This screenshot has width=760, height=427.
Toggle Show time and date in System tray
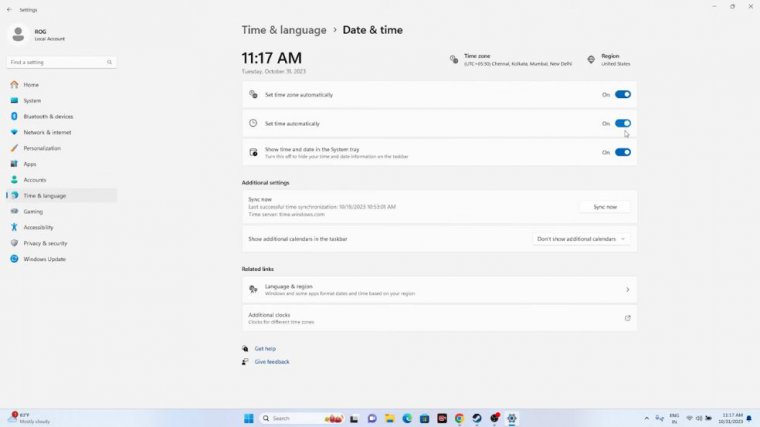622,153
